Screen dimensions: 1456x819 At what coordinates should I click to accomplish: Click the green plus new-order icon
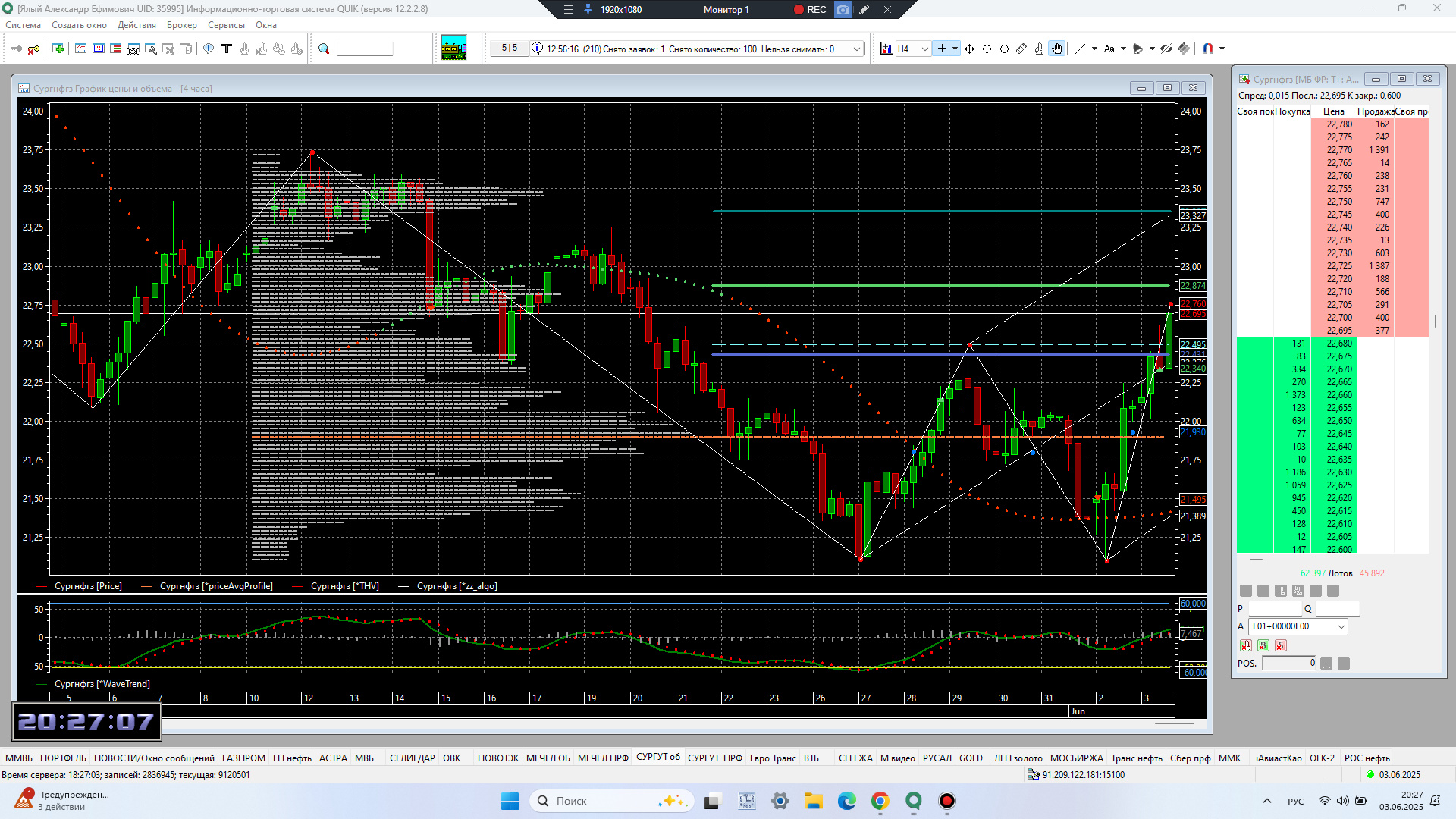[x=58, y=49]
